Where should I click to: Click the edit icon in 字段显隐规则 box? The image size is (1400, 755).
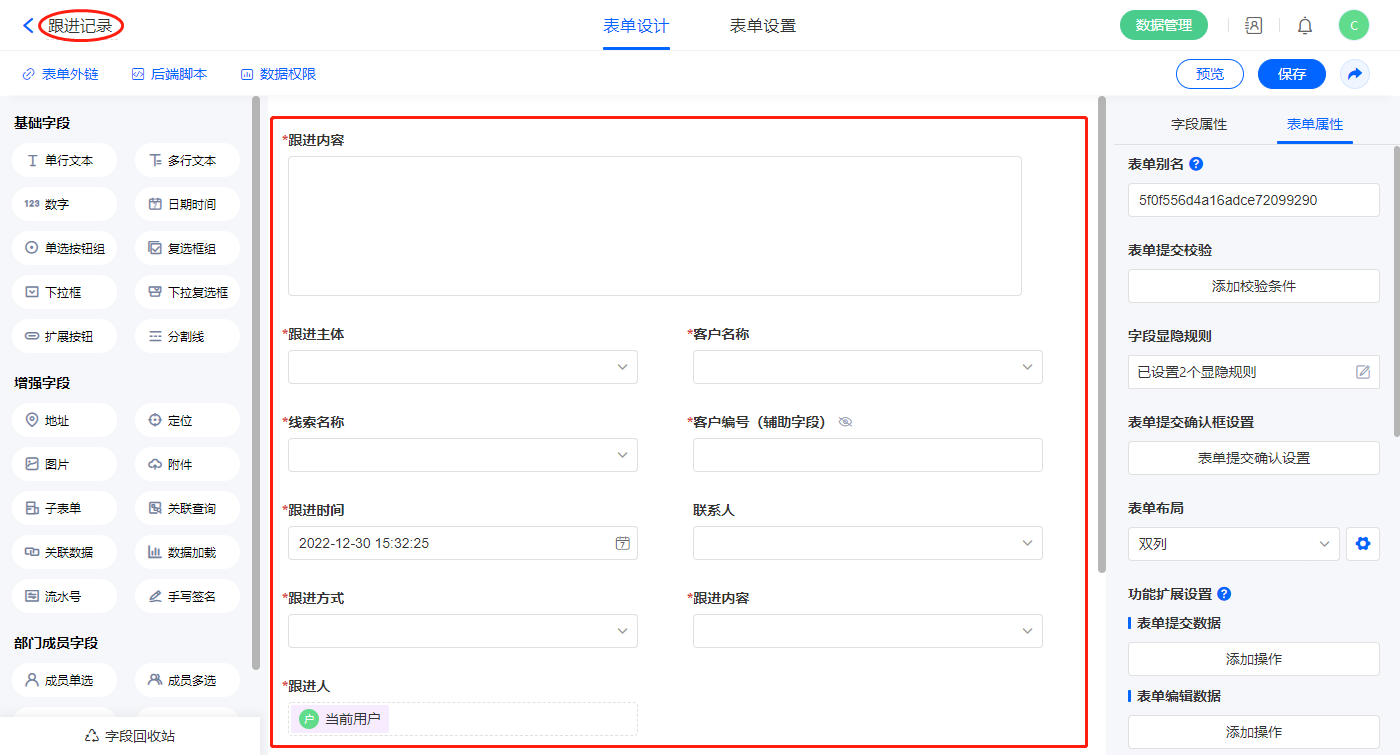point(1362,372)
